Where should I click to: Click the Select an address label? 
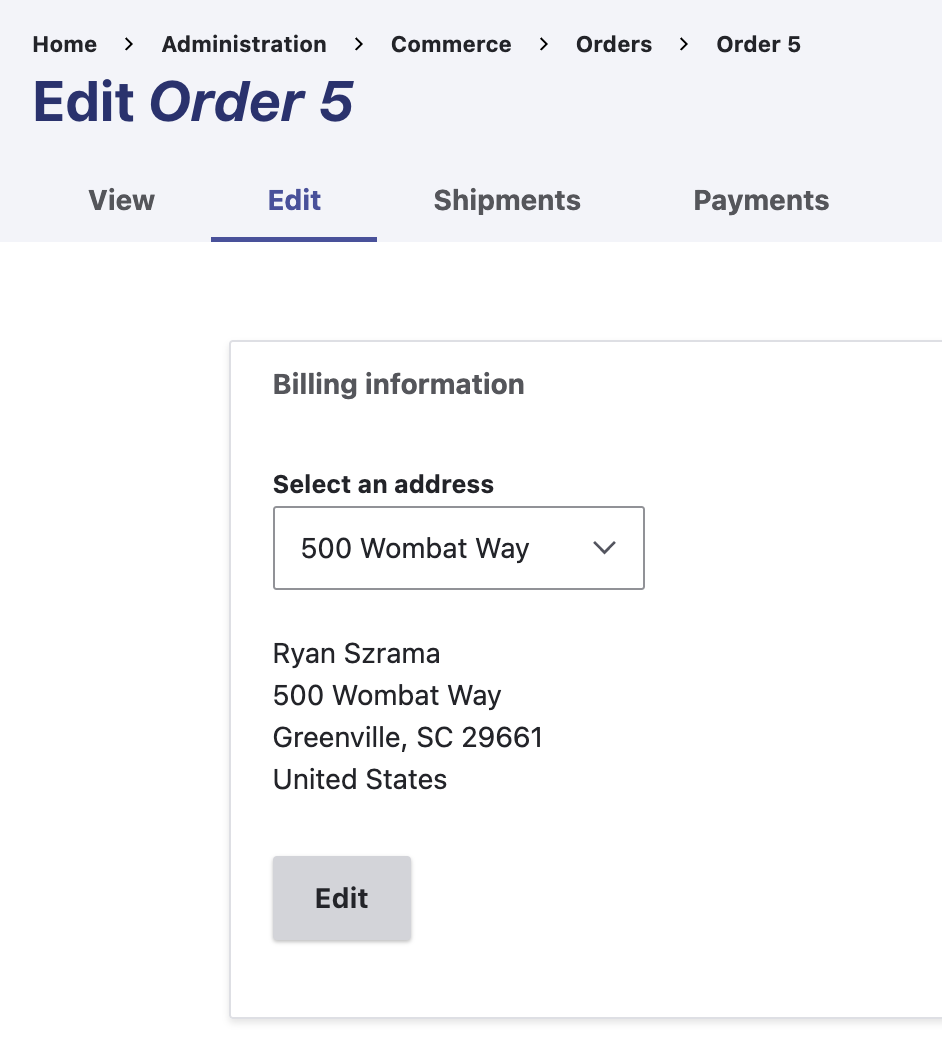pos(383,484)
